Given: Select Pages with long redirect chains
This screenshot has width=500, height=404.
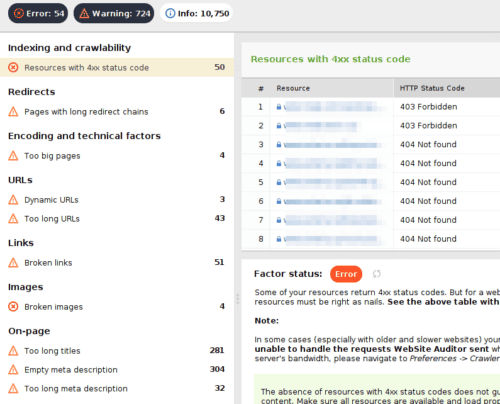Looking at the screenshot, I should (117, 112).
